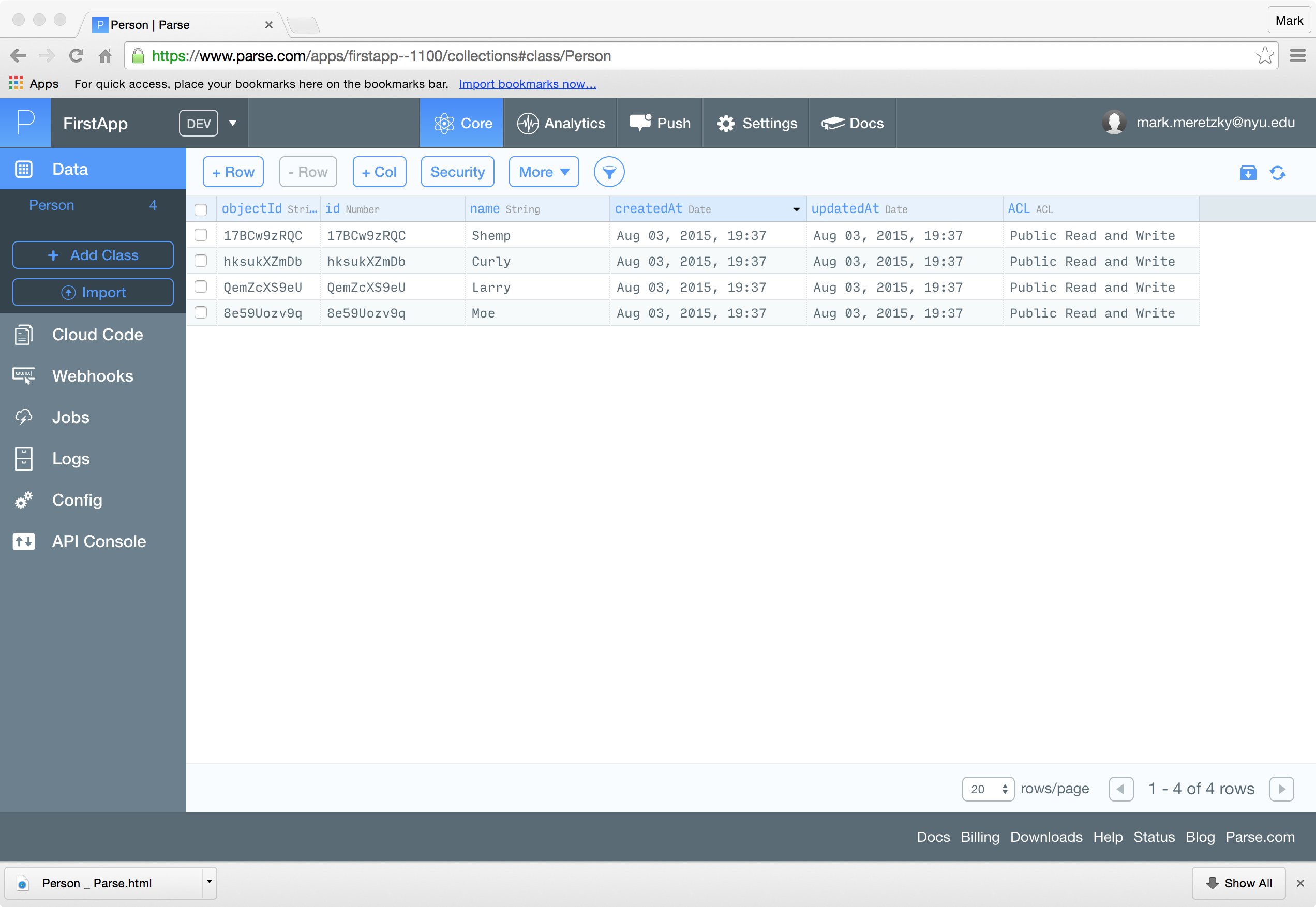Click the DEV environment badge
1316x907 pixels.
click(x=199, y=123)
